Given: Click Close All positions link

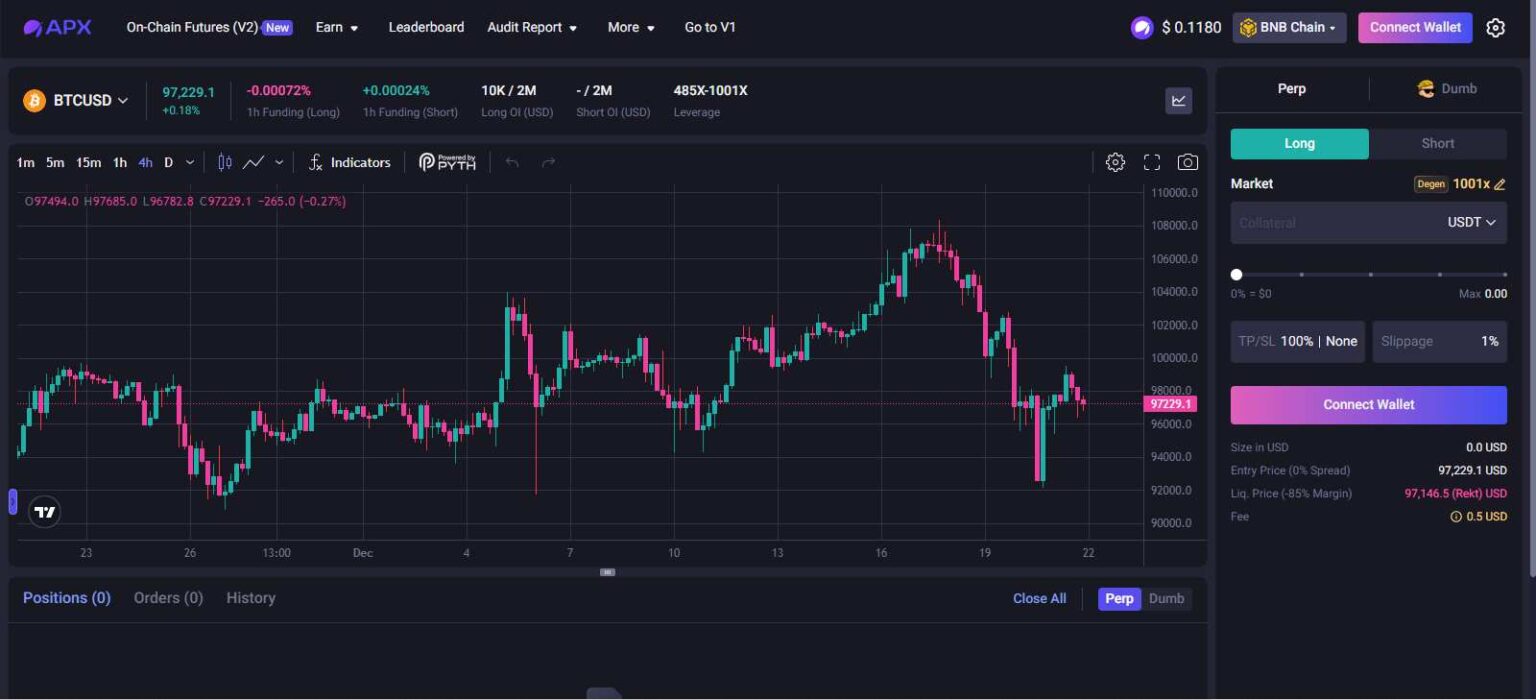Looking at the screenshot, I should (1039, 597).
